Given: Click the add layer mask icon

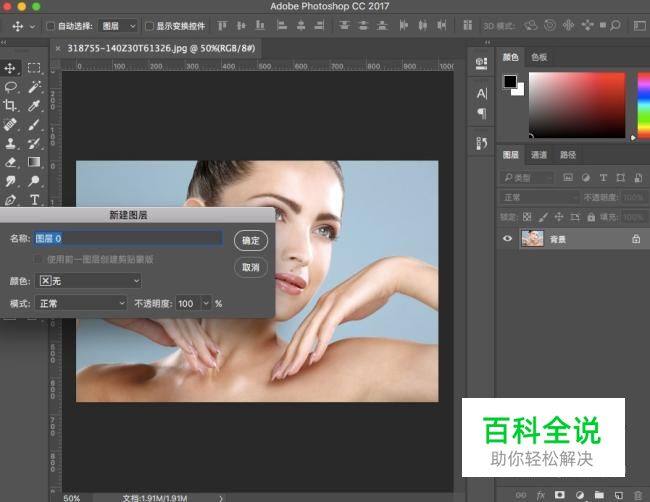Looking at the screenshot, I should click(x=560, y=494).
